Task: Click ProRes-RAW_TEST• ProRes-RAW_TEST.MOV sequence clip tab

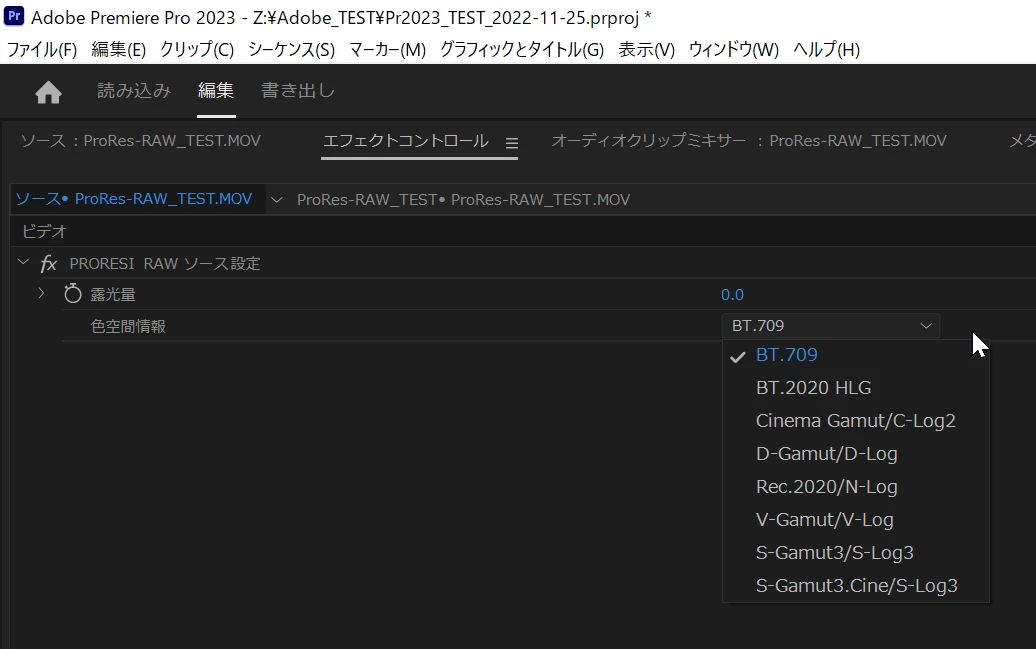Action: click(463, 200)
